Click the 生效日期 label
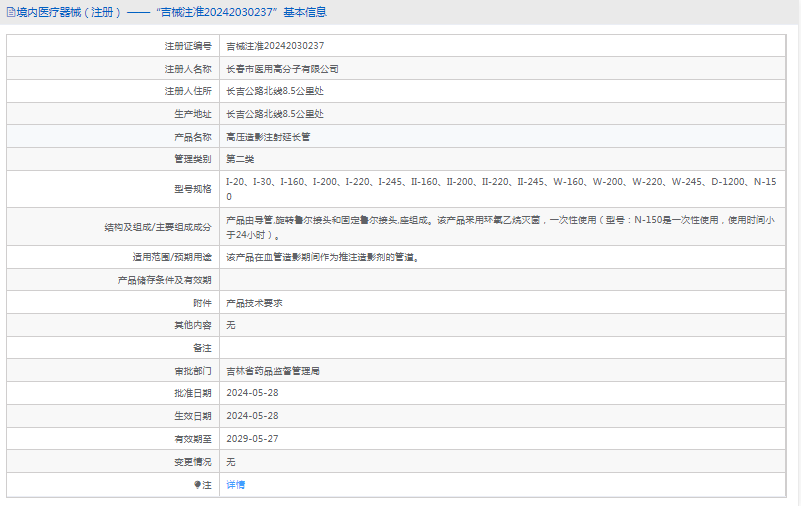Screen dimensions: 801x506 pyautogui.click(x=193, y=416)
